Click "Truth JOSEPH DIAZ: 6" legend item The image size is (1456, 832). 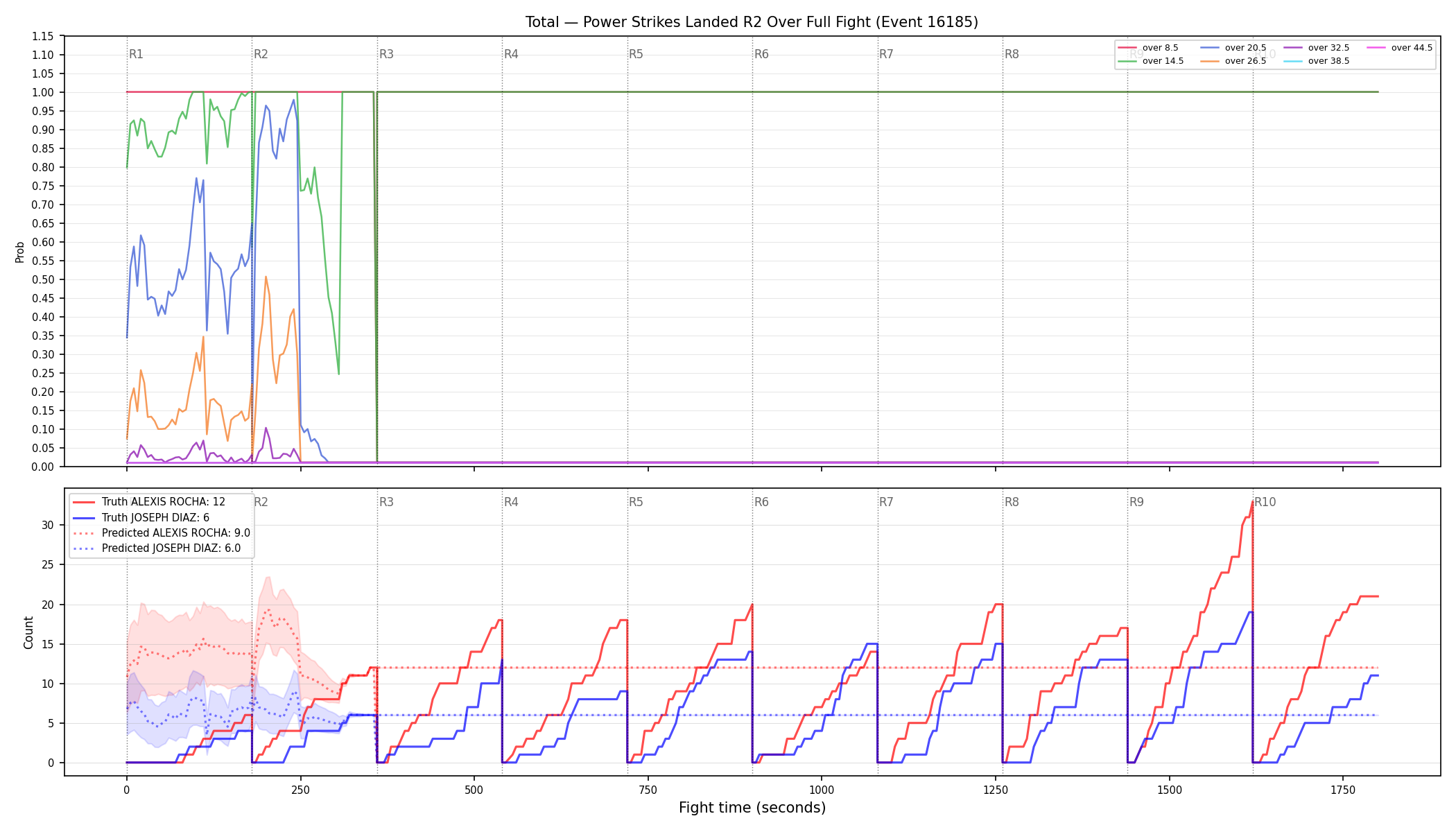click(141, 518)
